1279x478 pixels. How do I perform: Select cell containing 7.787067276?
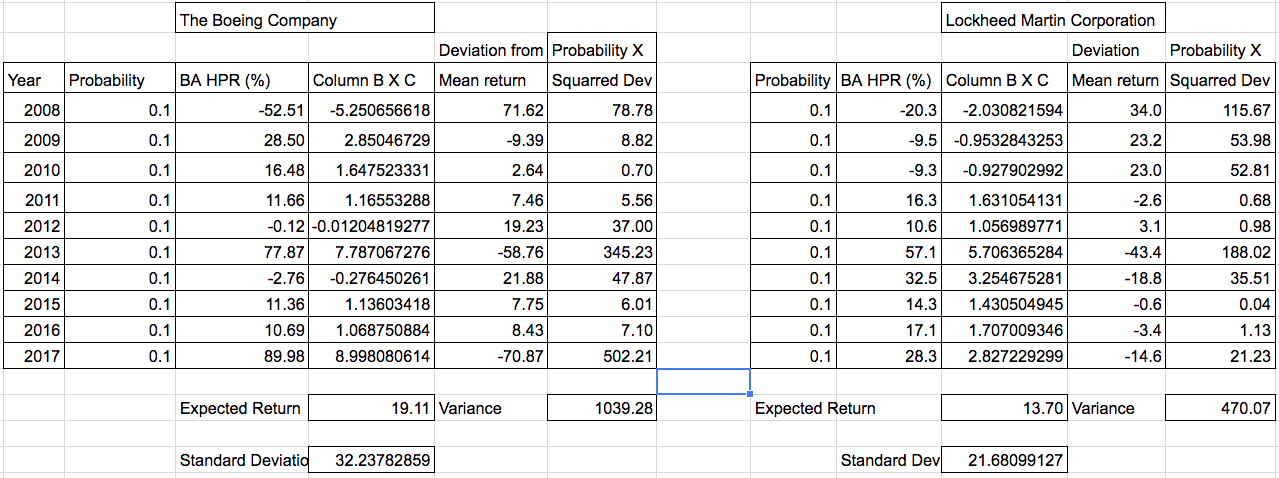point(372,252)
